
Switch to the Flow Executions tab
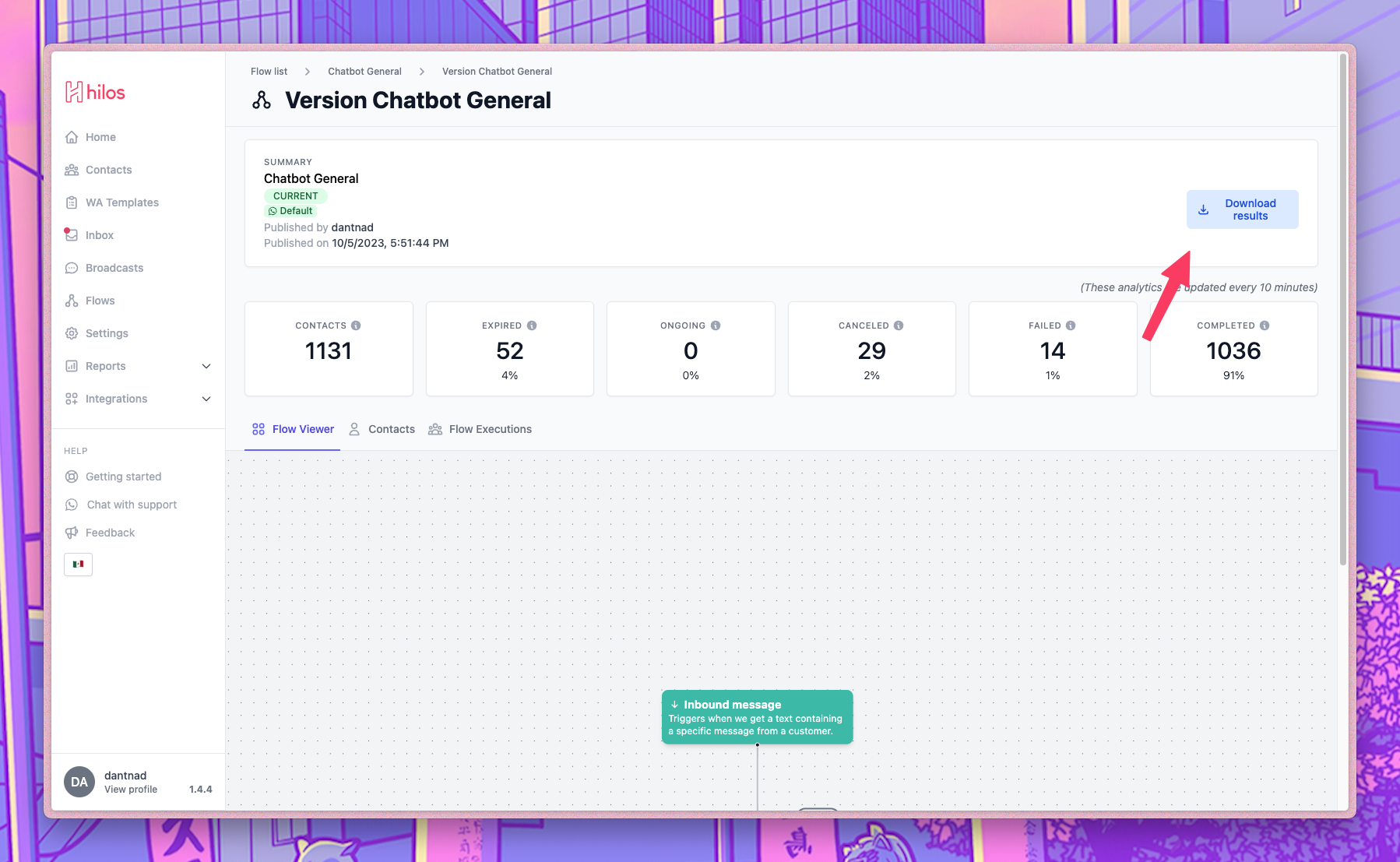point(490,429)
